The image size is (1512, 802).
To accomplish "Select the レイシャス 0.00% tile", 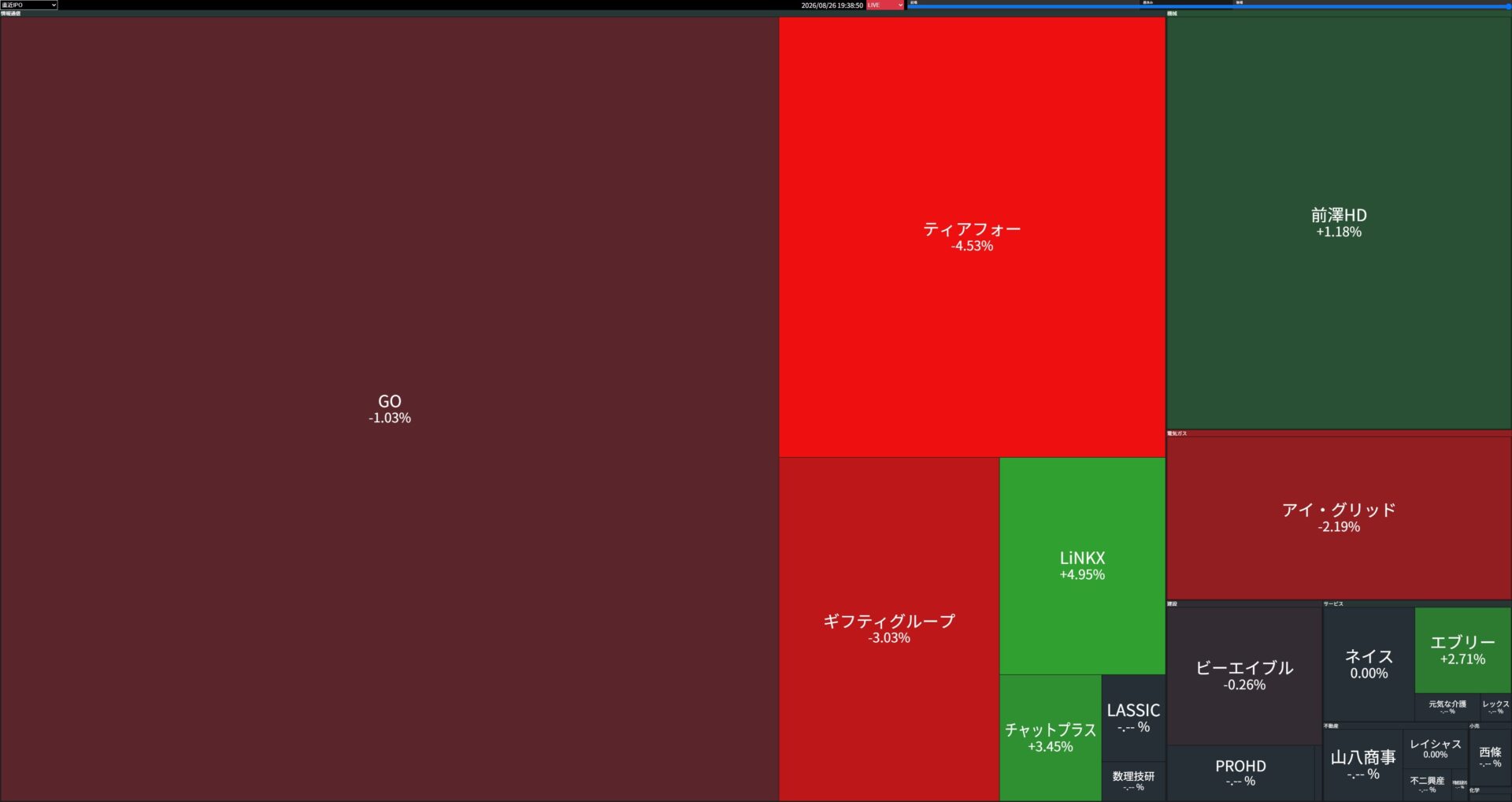I will pos(1436,749).
